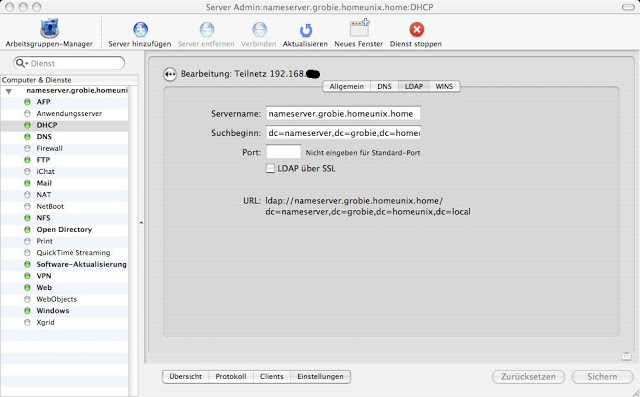Image resolution: width=640 pixels, height=397 pixels.
Task: Open the Einstellungen view
Action: click(320, 377)
